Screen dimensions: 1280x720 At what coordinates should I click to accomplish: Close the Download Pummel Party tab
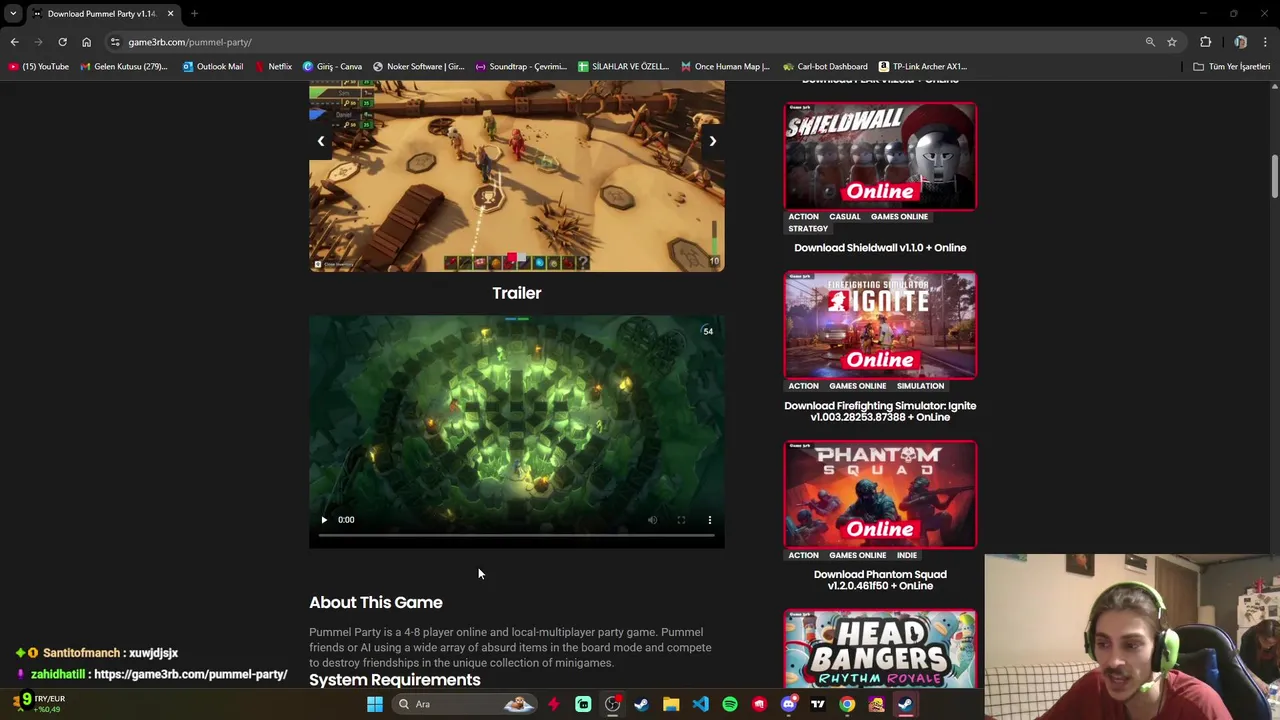click(x=170, y=14)
